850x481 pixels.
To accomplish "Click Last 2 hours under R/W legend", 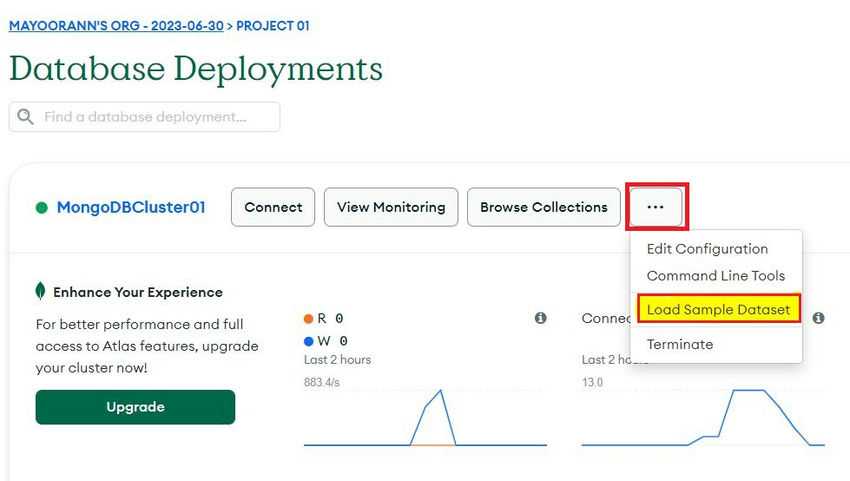I will [x=337, y=360].
